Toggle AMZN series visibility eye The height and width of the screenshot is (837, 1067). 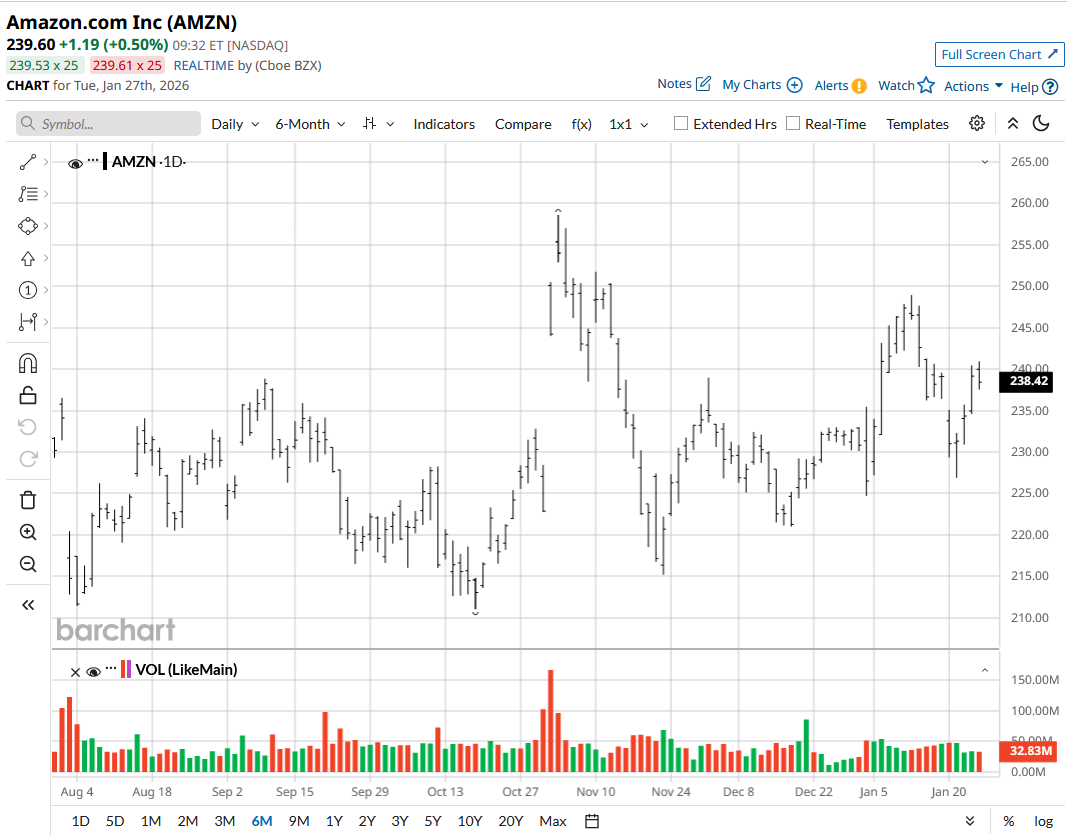(76, 163)
